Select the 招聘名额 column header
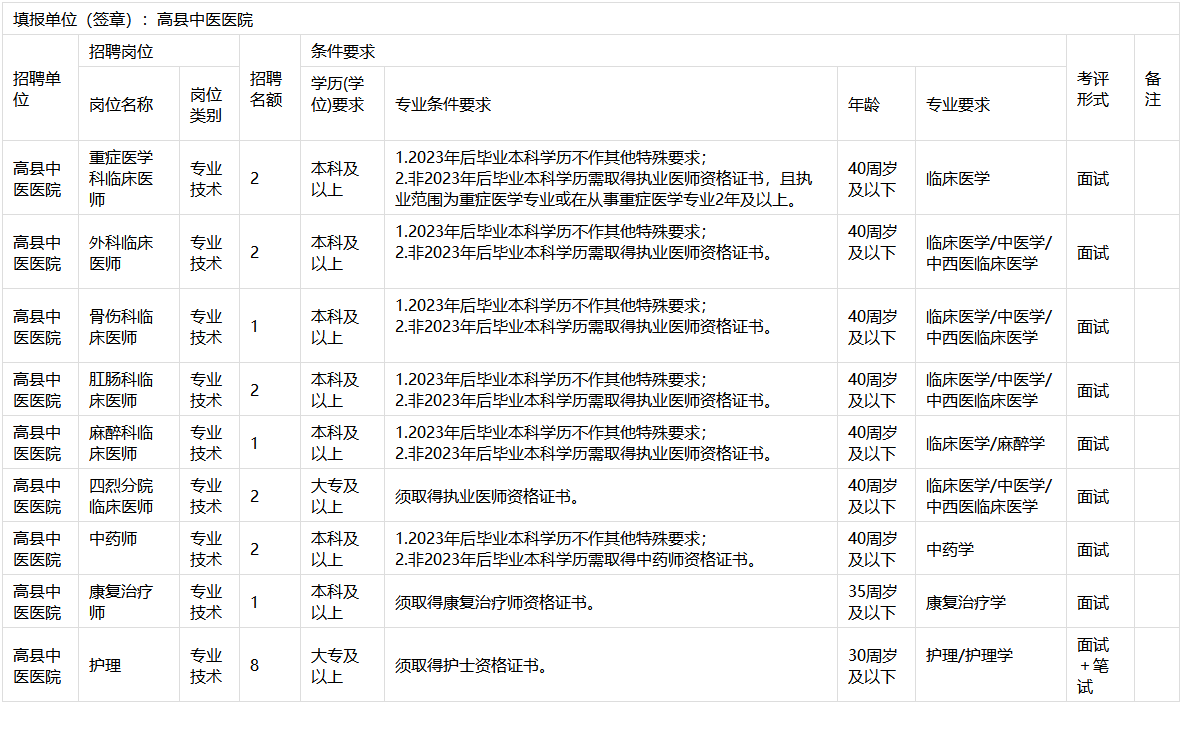1183x729 pixels. click(x=266, y=89)
